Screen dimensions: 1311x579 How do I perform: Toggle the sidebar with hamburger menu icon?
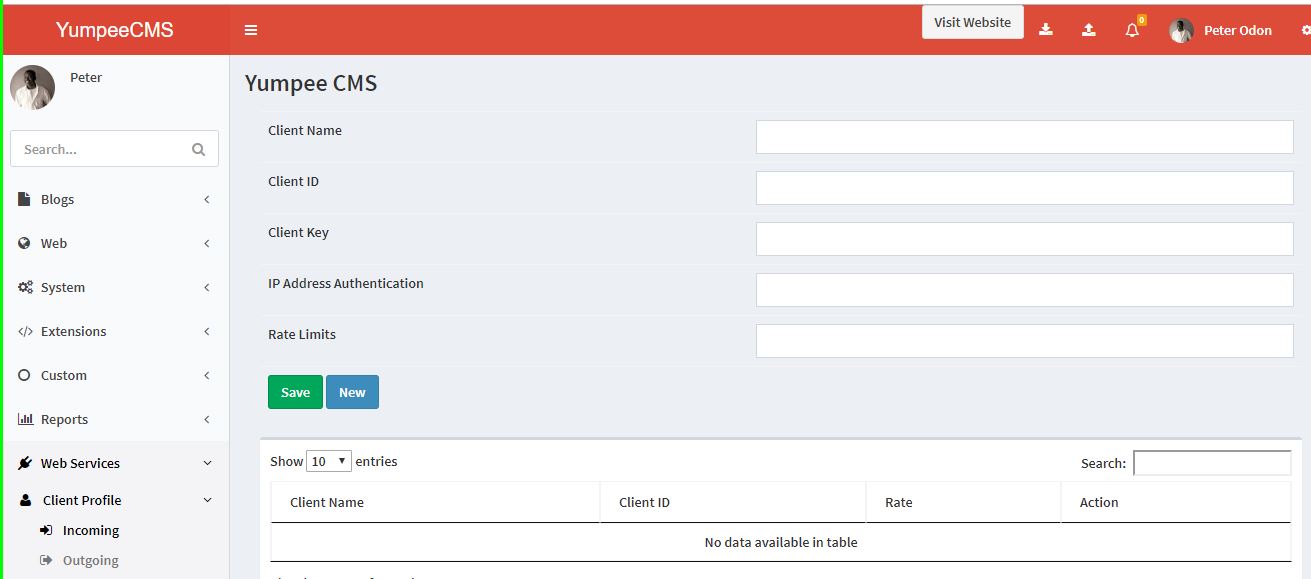tap(251, 30)
